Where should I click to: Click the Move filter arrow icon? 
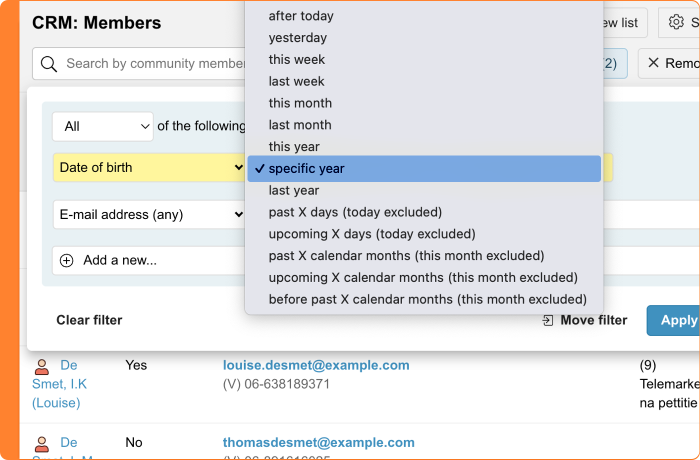coord(547,320)
